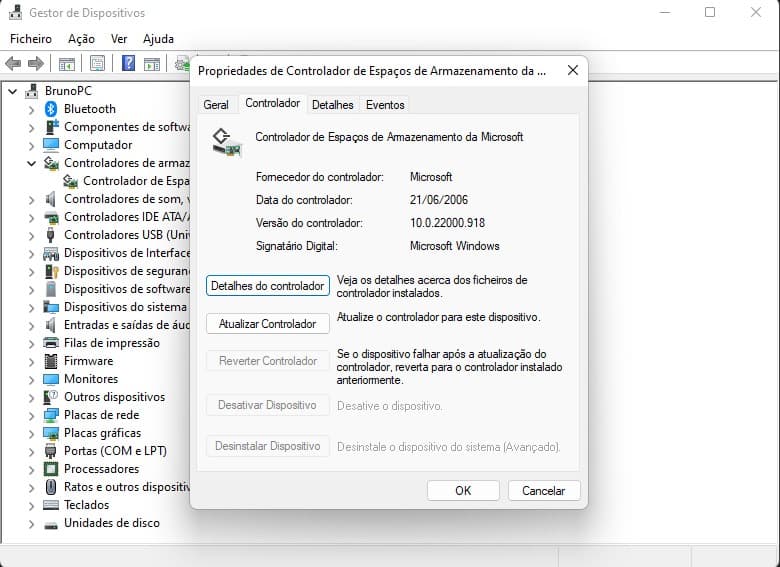Click the greyed Reverter Controlador button
The width and height of the screenshot is (780, 567).
click(268, 361)
